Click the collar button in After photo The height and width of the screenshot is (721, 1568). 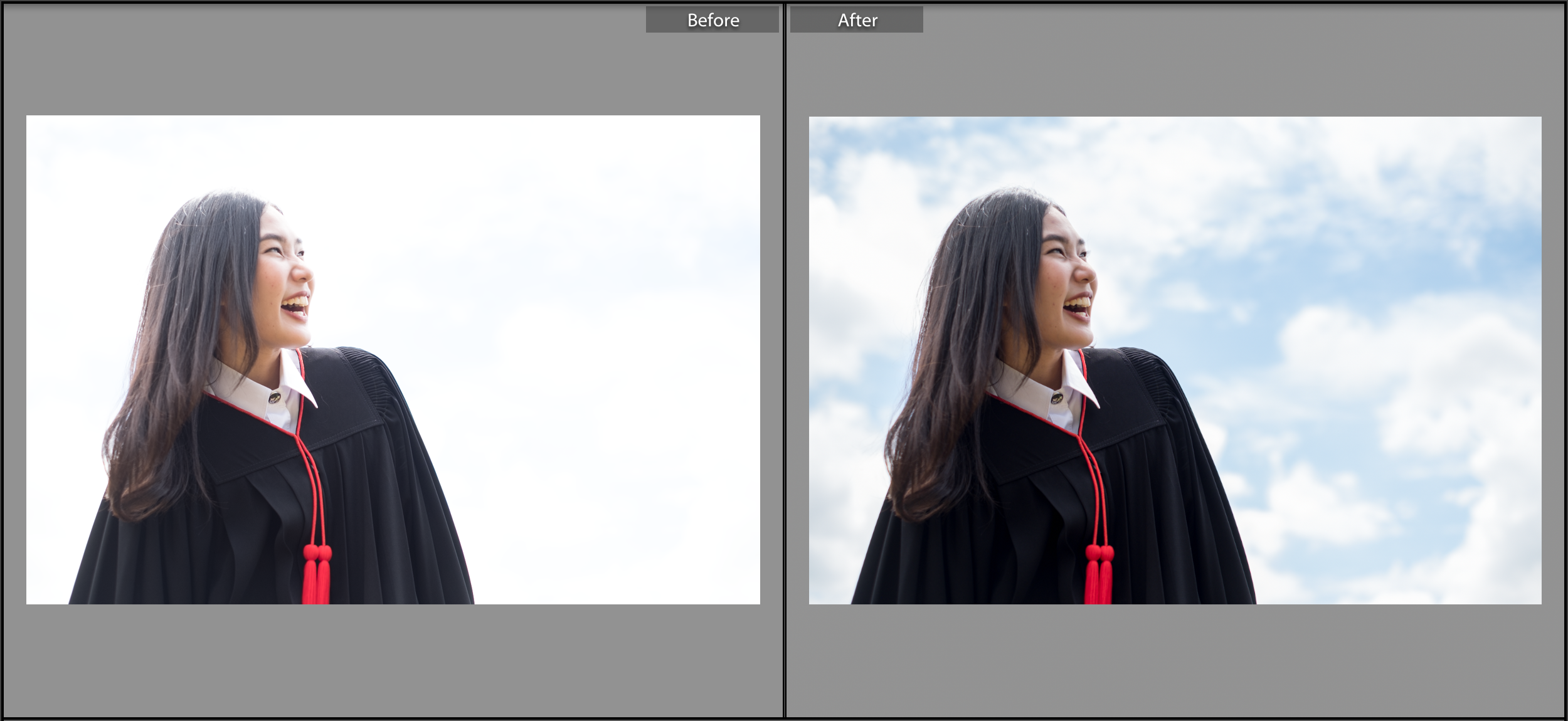pos(1057,397)
